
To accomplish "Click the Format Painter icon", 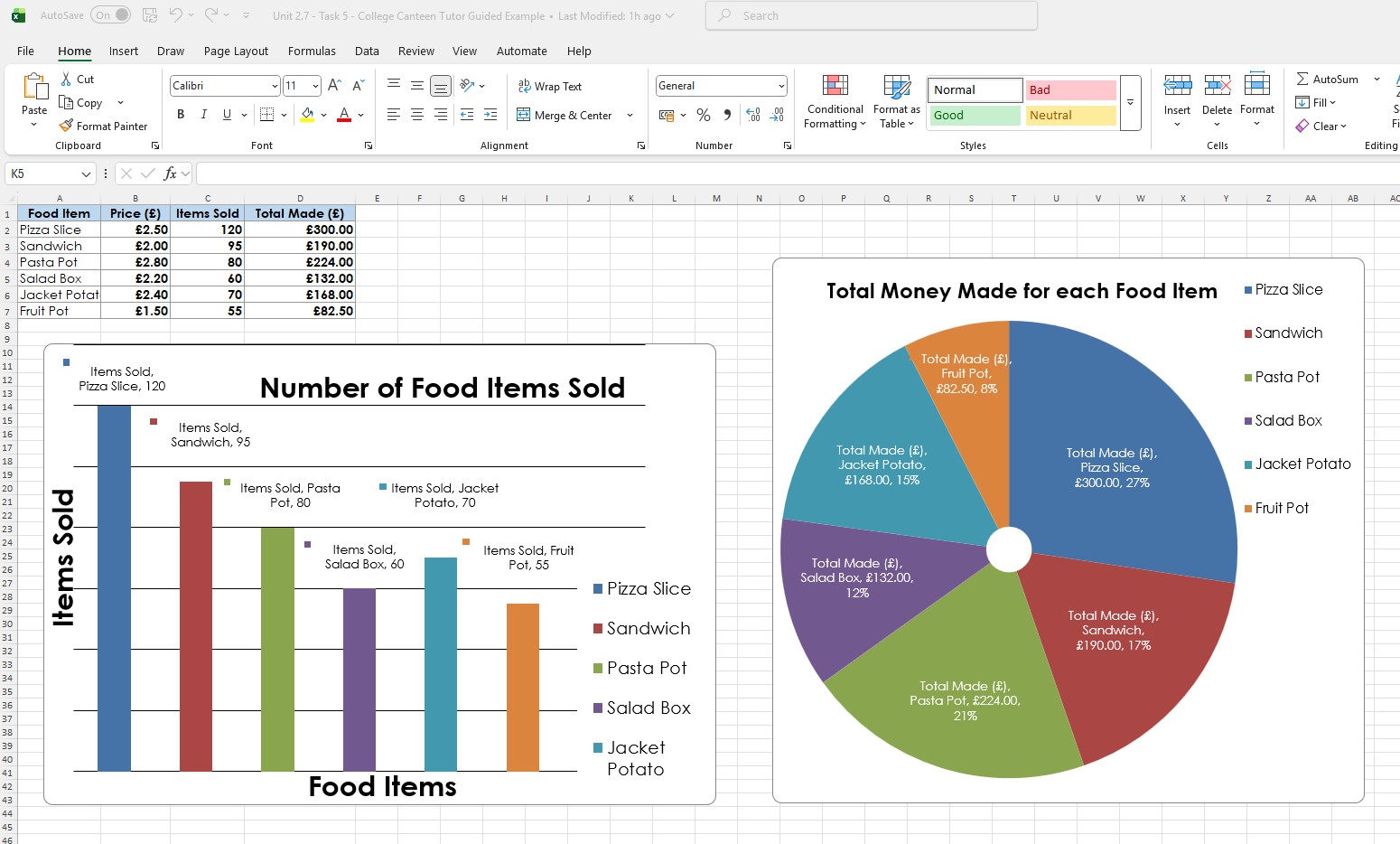I will [x=66, y=127].
